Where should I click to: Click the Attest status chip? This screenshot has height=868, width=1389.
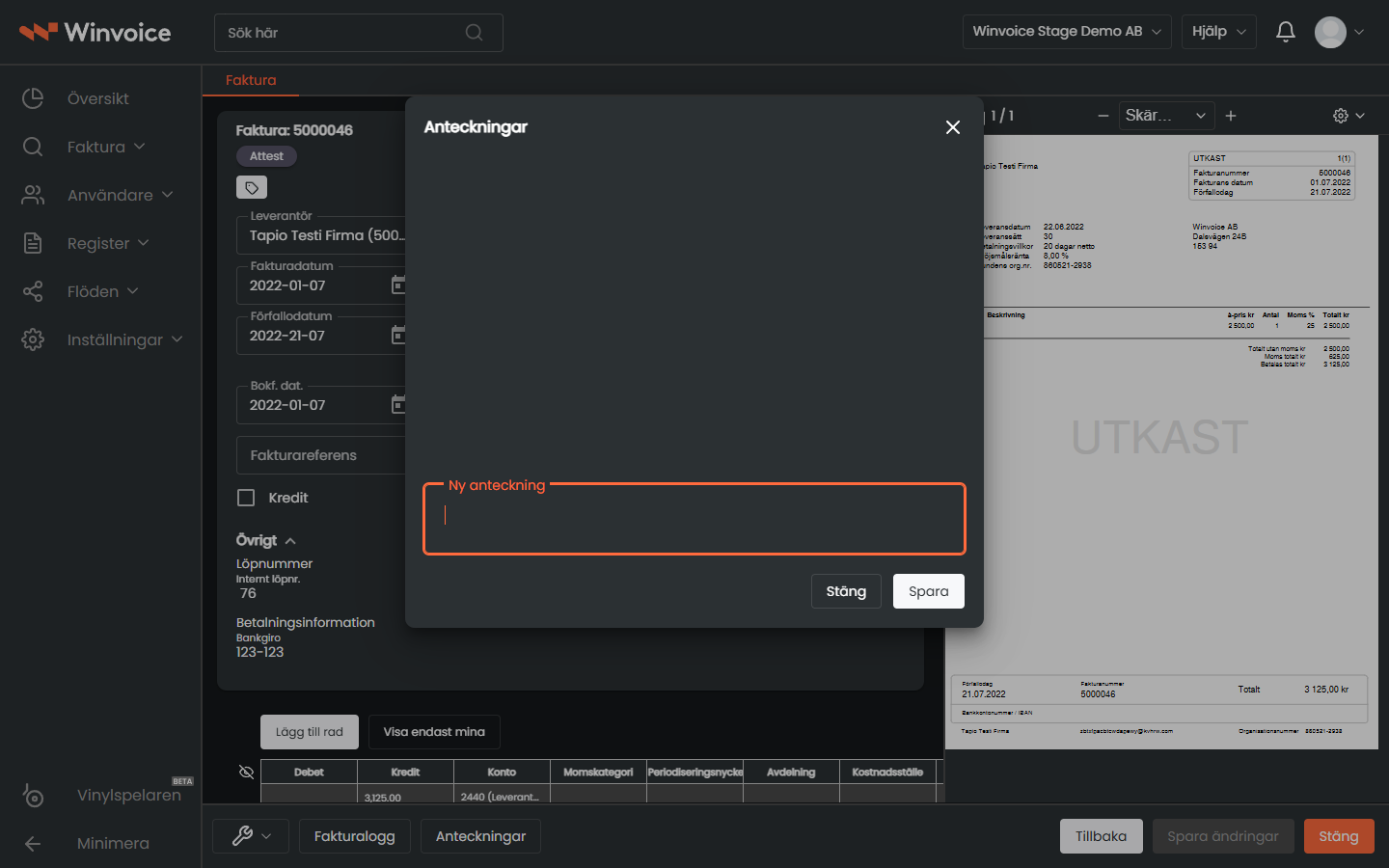click(x=267, y=156)
